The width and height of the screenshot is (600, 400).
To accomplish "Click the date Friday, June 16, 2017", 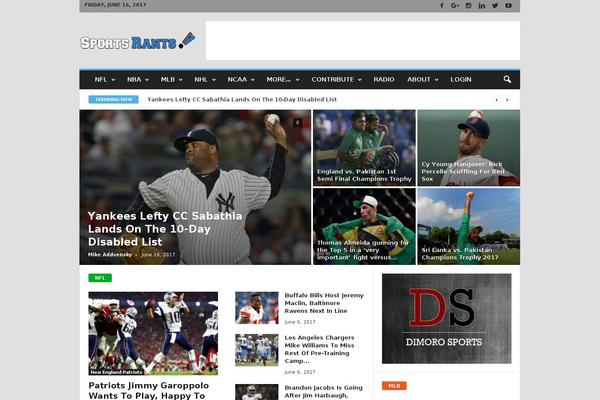I will [115, 5].
